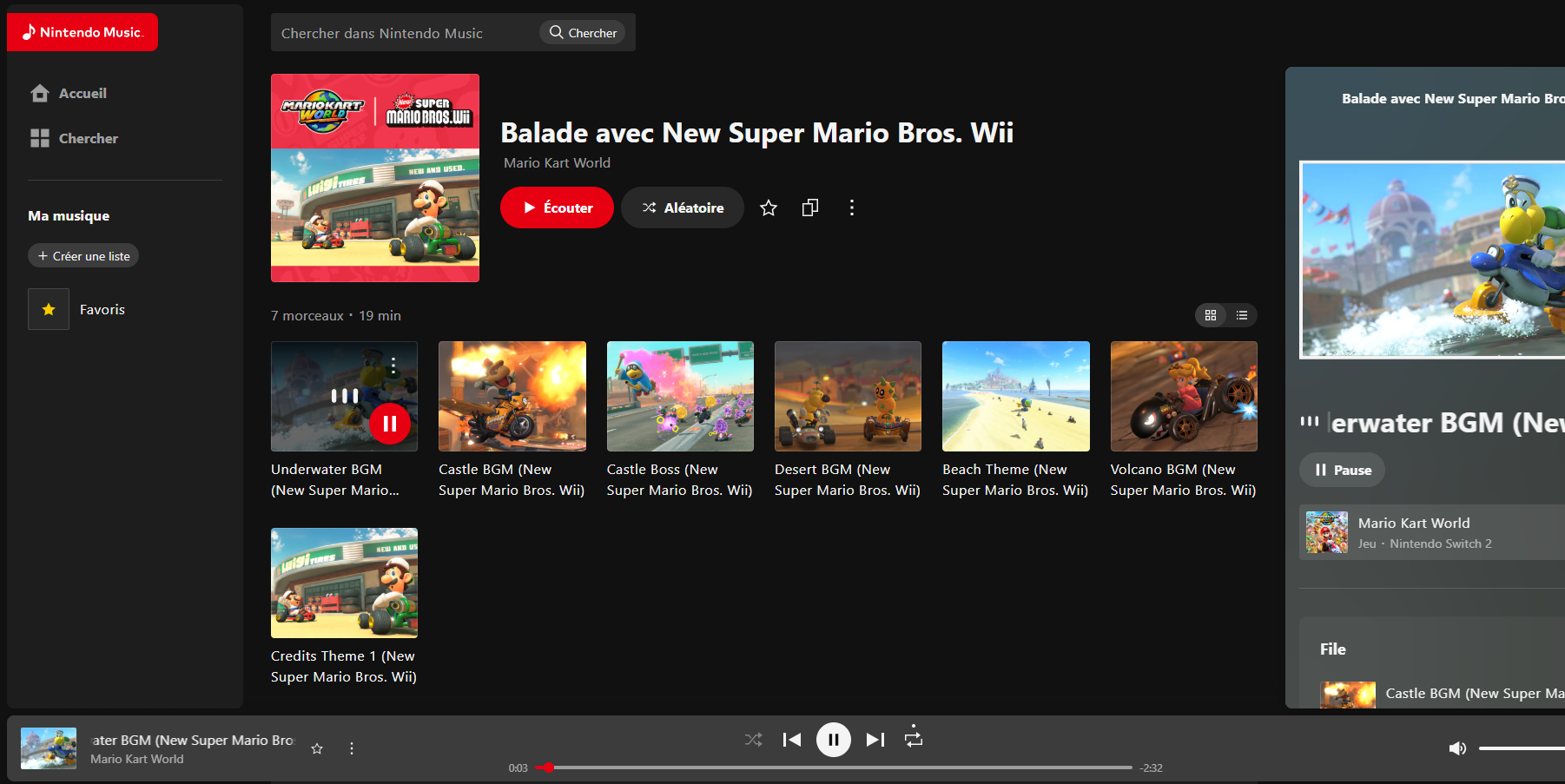Play Volcano BGM track thumbnail

[1184, 396]
